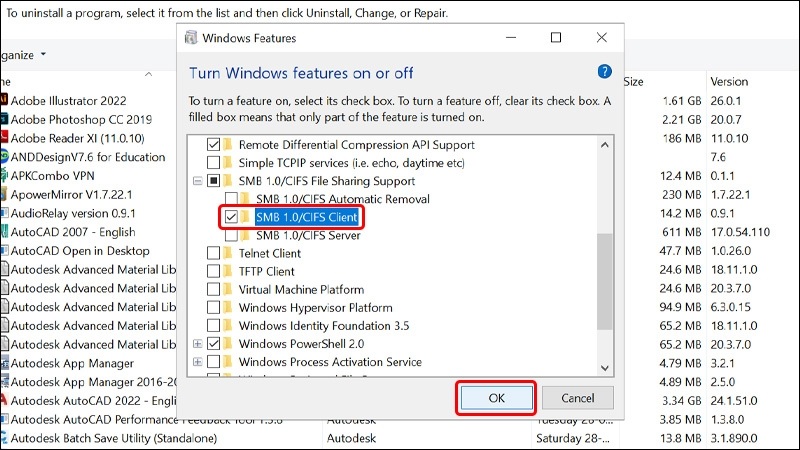The width and height of the screenshot is (800, 450).
Task: Enable the Telnet Client checkbox
Action: click(213, 253)
